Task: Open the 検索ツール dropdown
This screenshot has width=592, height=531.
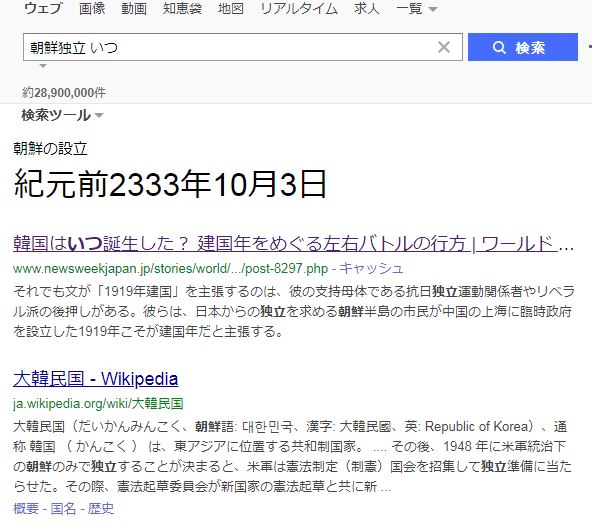Action: coord(62,115)
